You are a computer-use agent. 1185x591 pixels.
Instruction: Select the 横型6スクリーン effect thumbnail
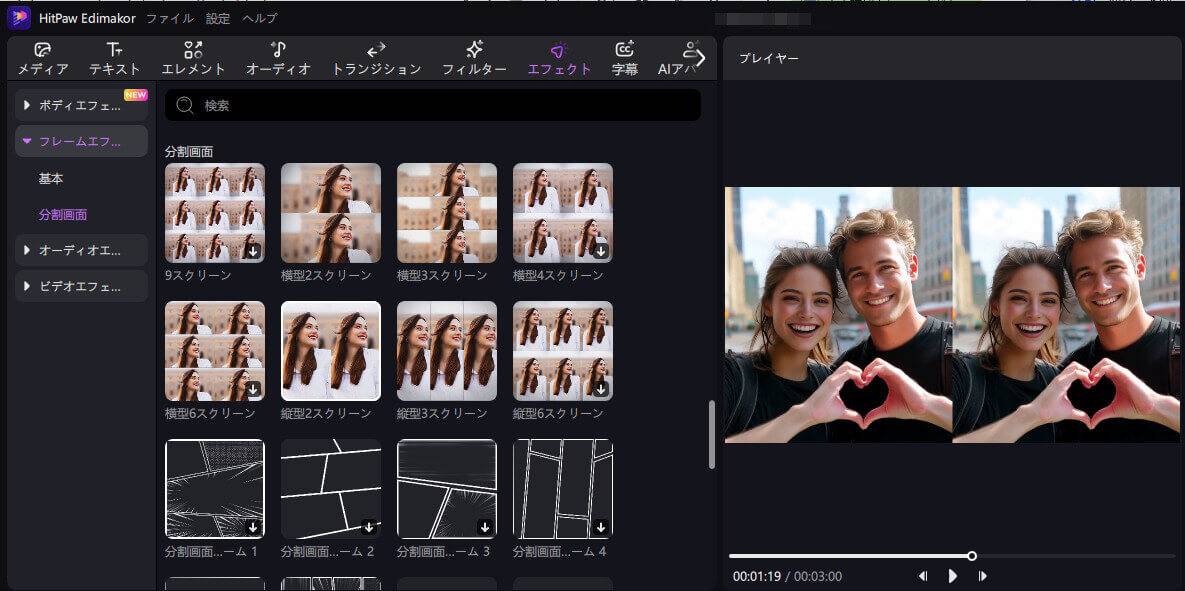pyautogui.click(x=215, y=351)
